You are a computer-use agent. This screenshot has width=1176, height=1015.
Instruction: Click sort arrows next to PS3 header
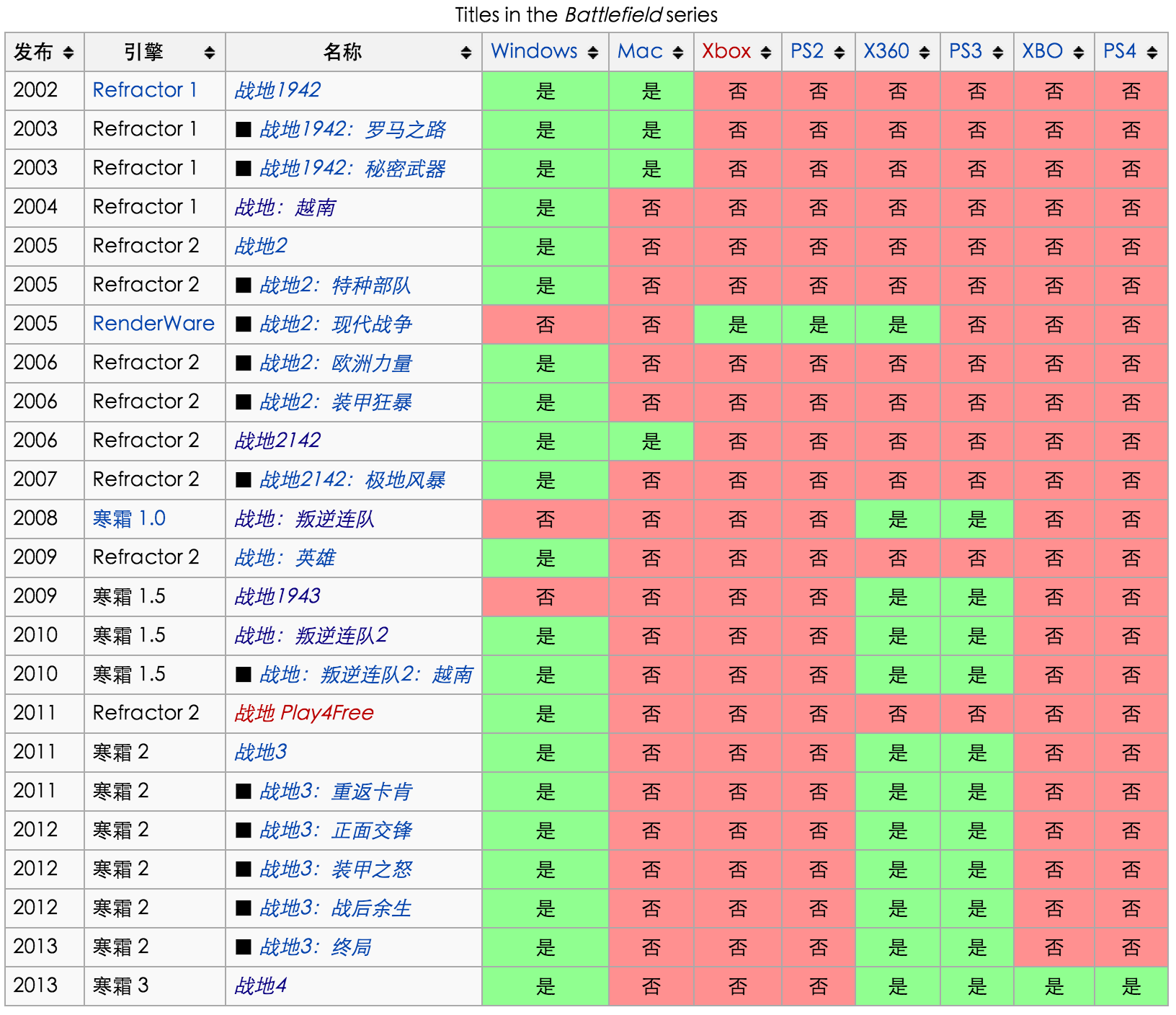(997, 53)
